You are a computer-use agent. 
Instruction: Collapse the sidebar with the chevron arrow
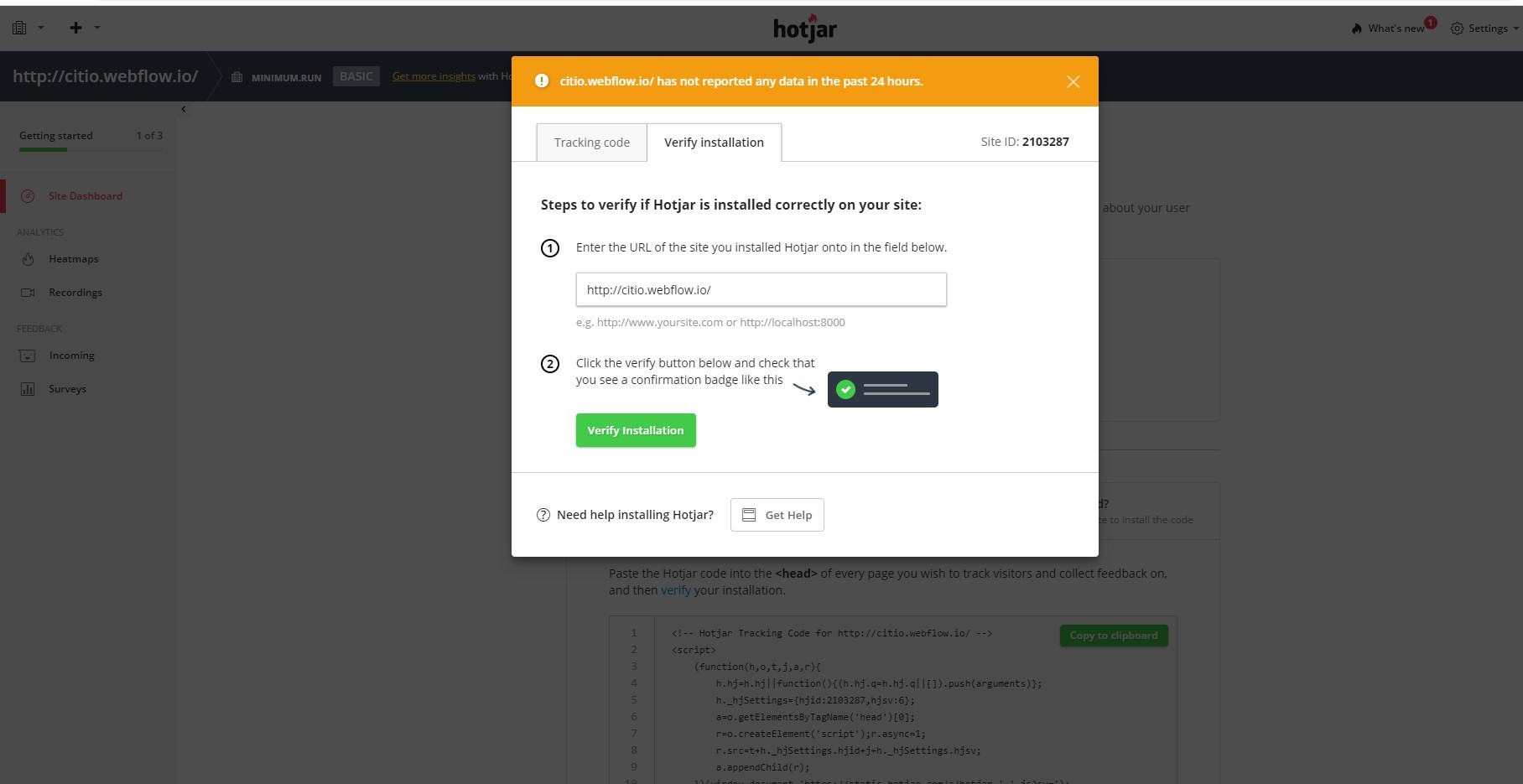(x=184, y=109)
